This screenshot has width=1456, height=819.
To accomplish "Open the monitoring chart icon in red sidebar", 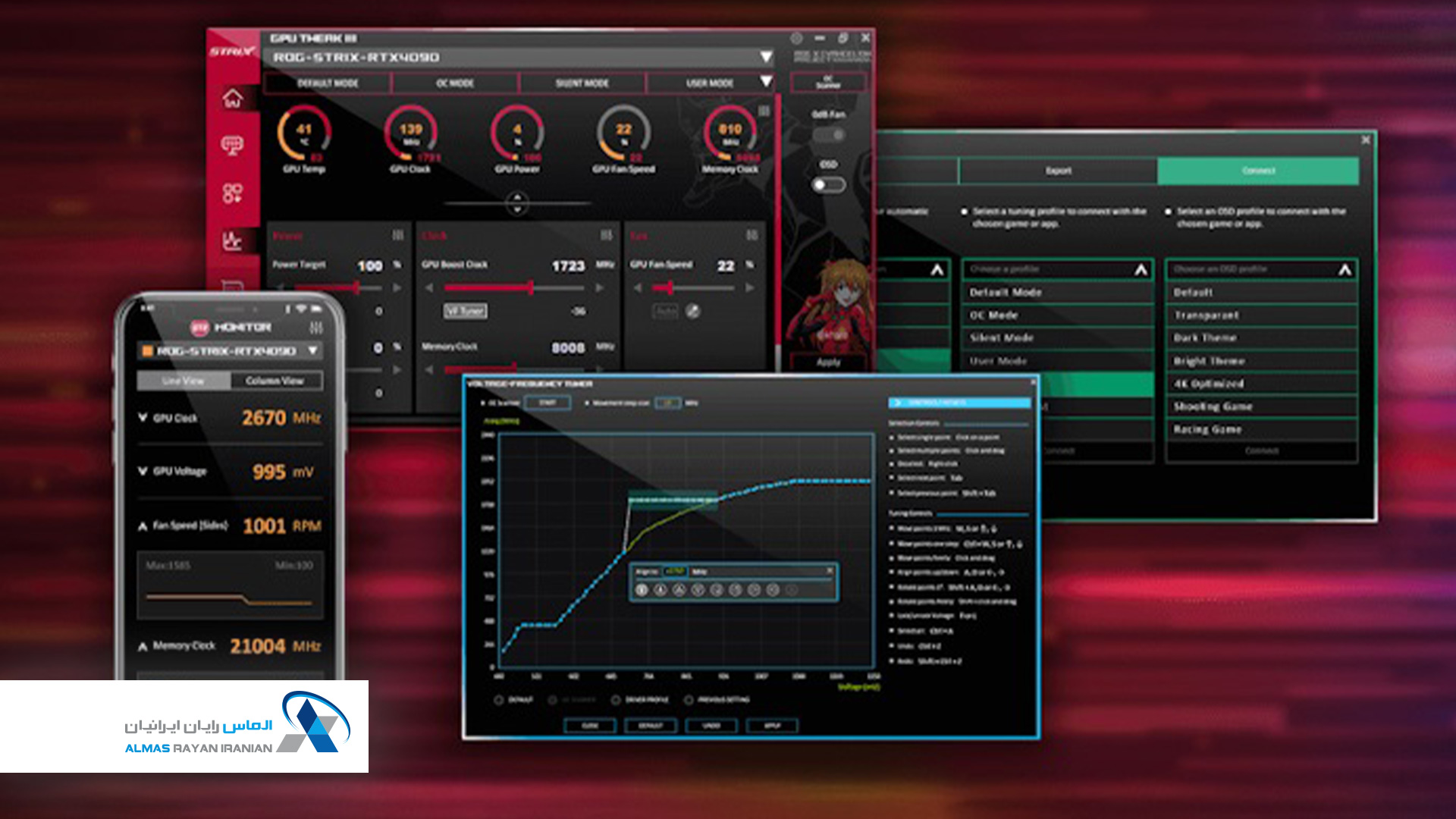I will point(232,240).
